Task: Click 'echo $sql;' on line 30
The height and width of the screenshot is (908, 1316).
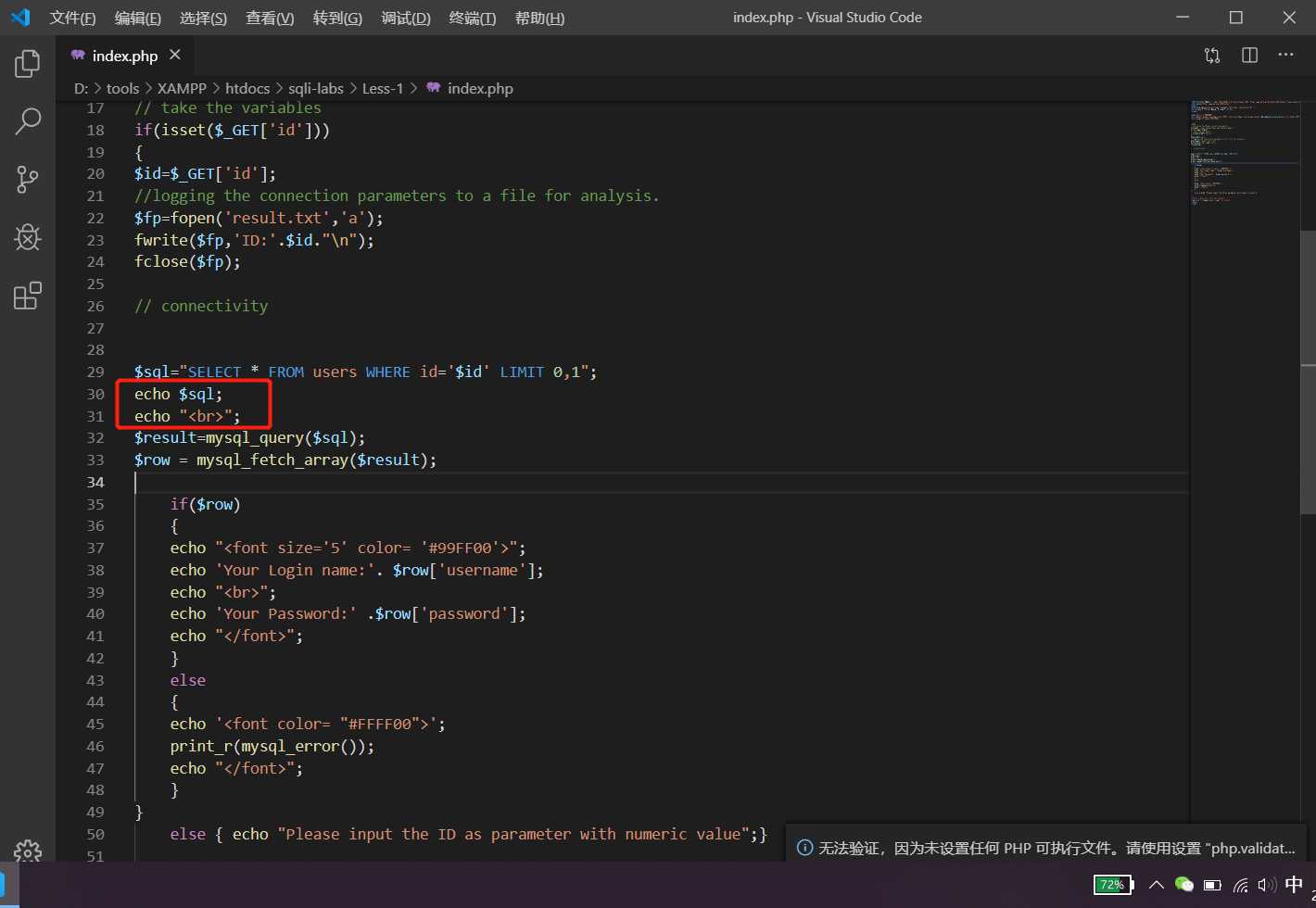Action: (x=179, y=394)
